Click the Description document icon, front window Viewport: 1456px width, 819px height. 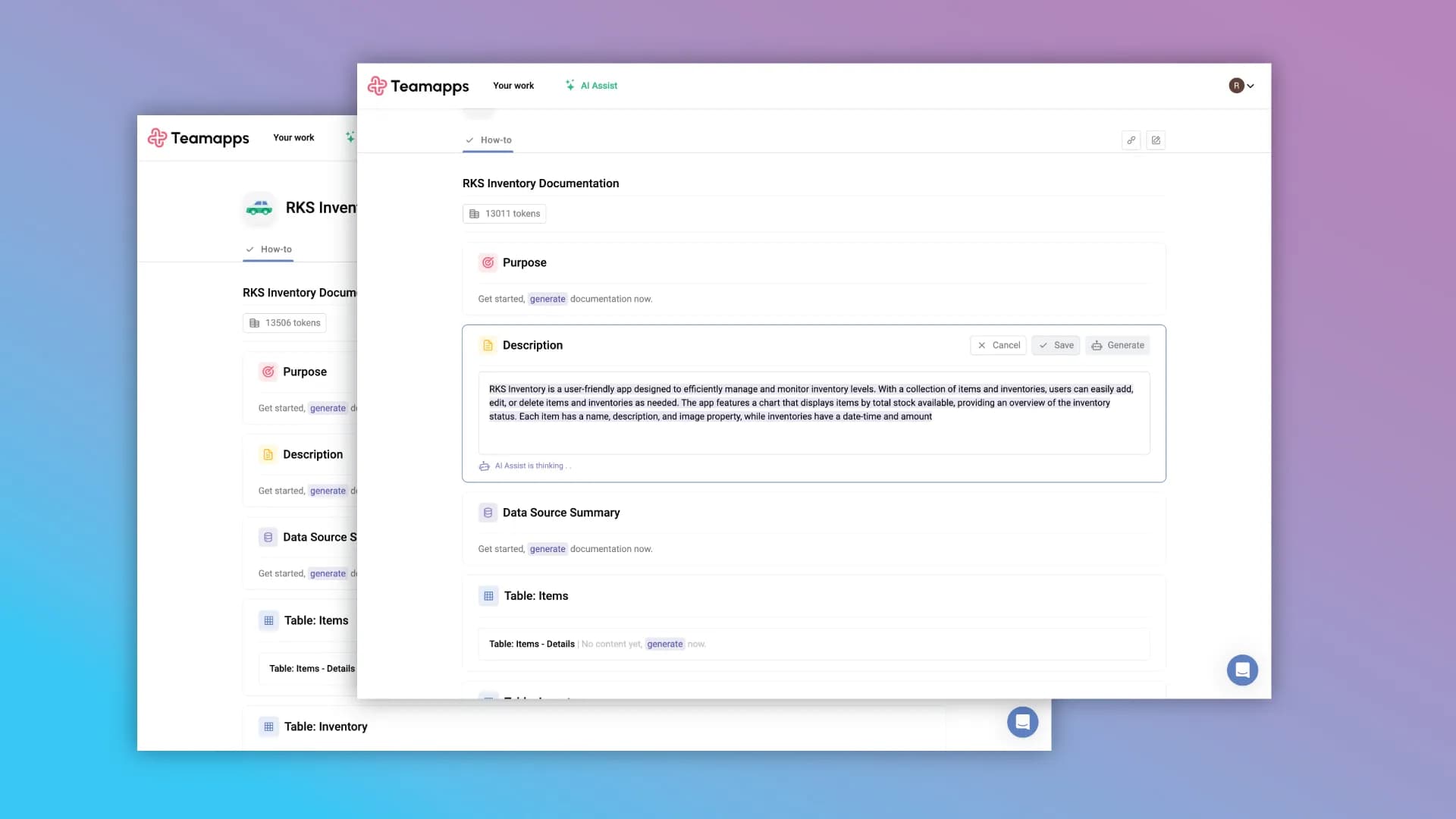pyautogui.click(x=488, y=345)
